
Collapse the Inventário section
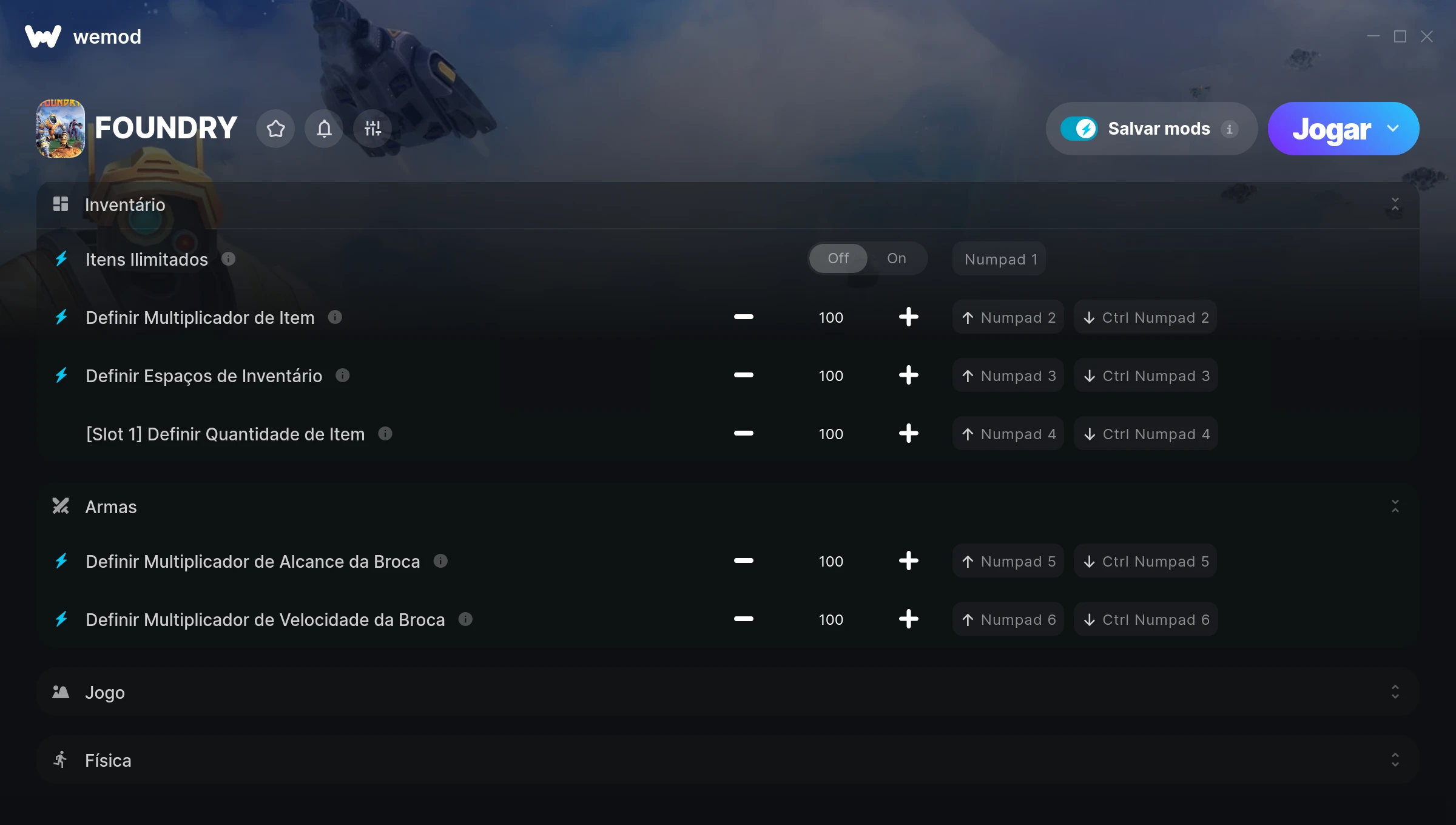point(1395,204)
